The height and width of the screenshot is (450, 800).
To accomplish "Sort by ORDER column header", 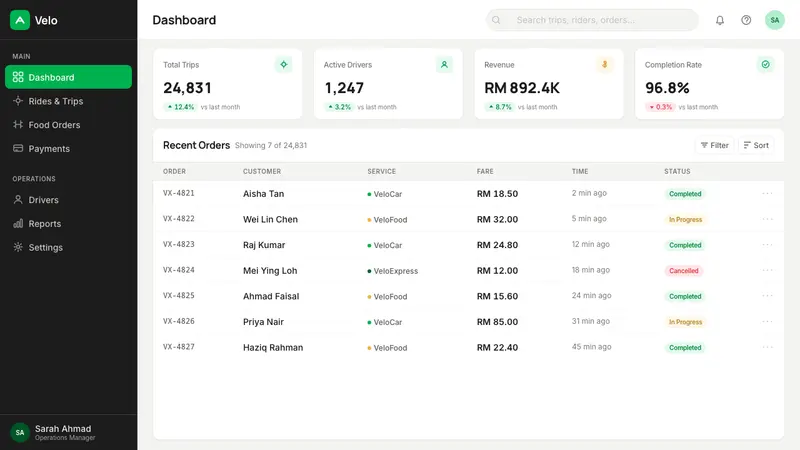I will point(174,171).
